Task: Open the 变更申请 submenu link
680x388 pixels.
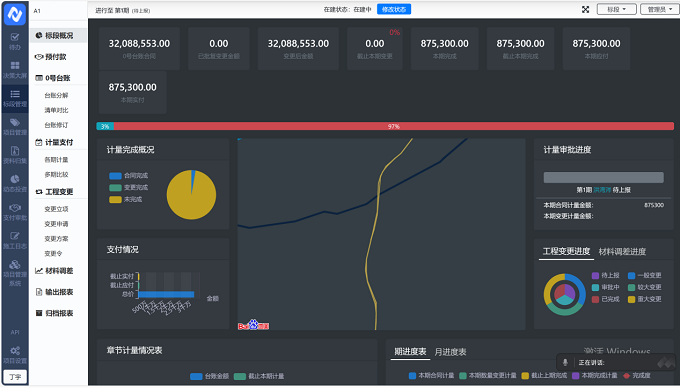Action: click(56, 224)
